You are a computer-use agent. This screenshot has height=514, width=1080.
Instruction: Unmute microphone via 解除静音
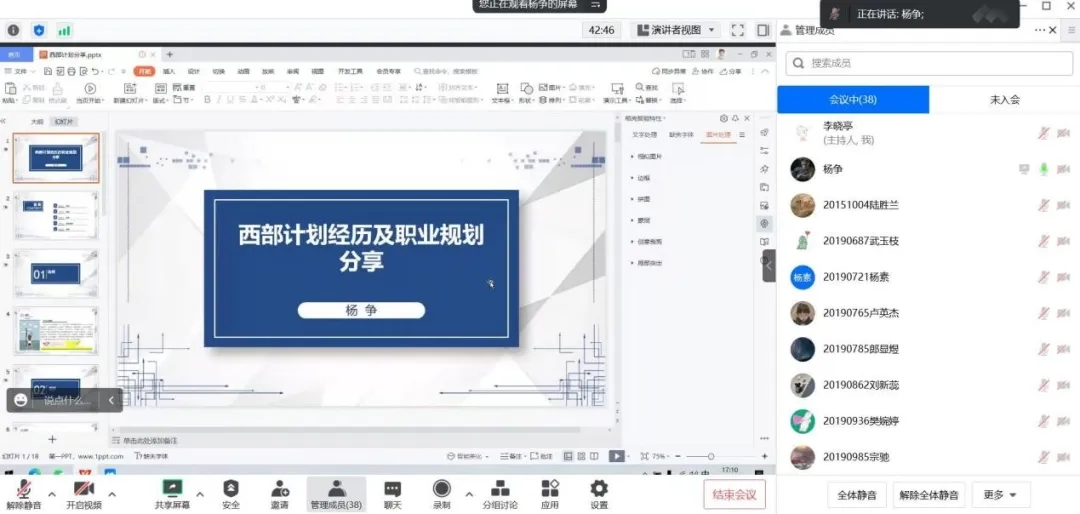point(24,493)
